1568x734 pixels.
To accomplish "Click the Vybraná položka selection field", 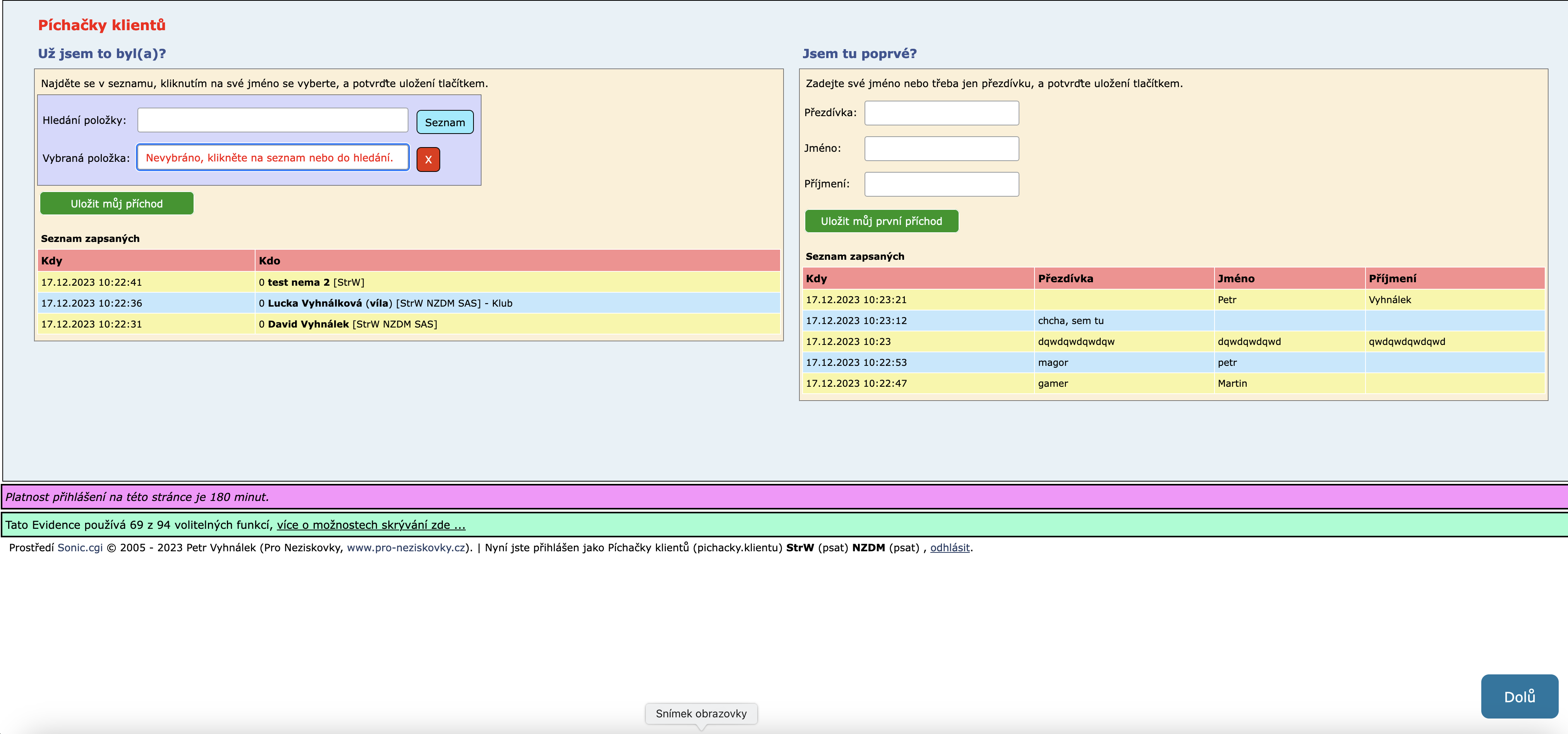I will pos(272,158).
